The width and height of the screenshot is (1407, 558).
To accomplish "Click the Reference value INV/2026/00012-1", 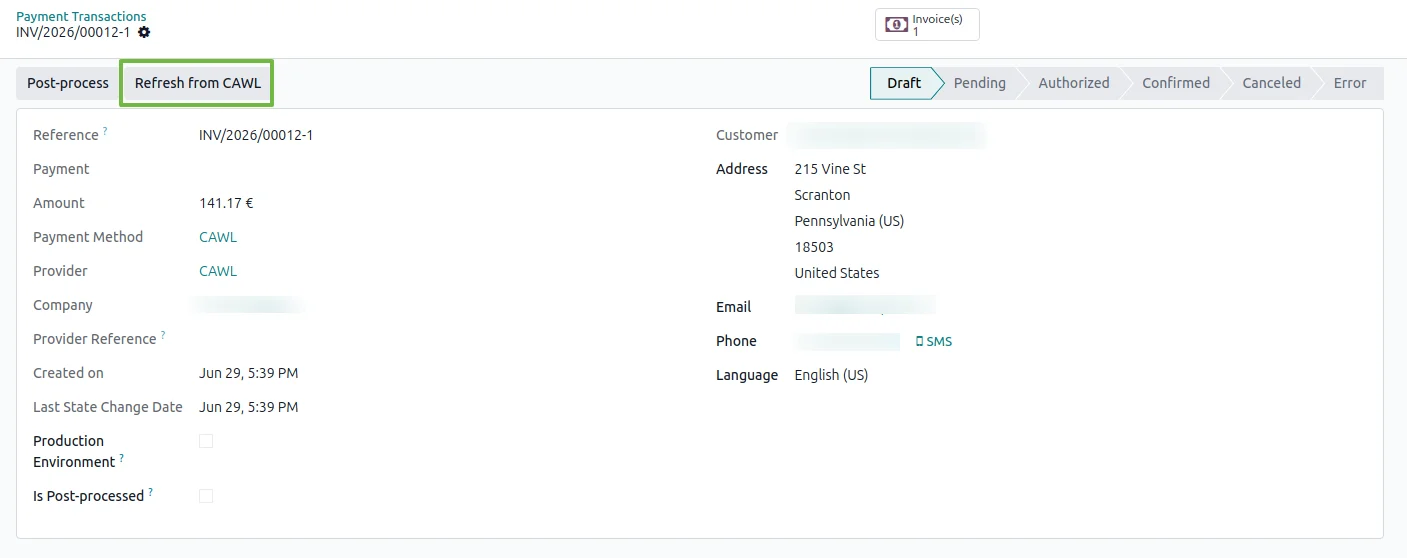I will [256, 135].
